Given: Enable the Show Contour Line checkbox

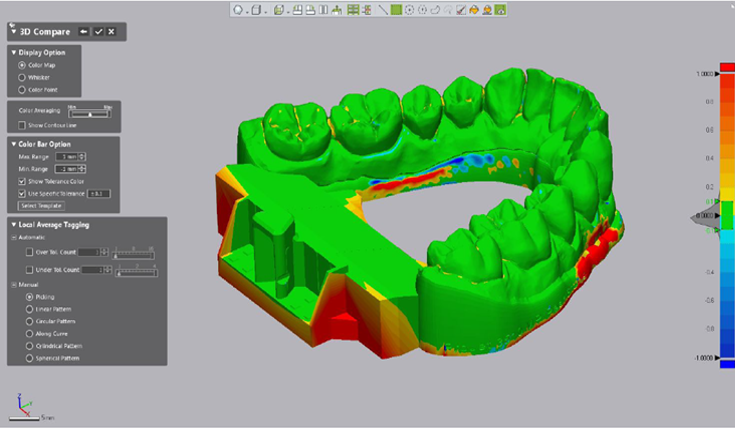Looking at the screenshot, I should pyautogui.click(x=23, y=124).
